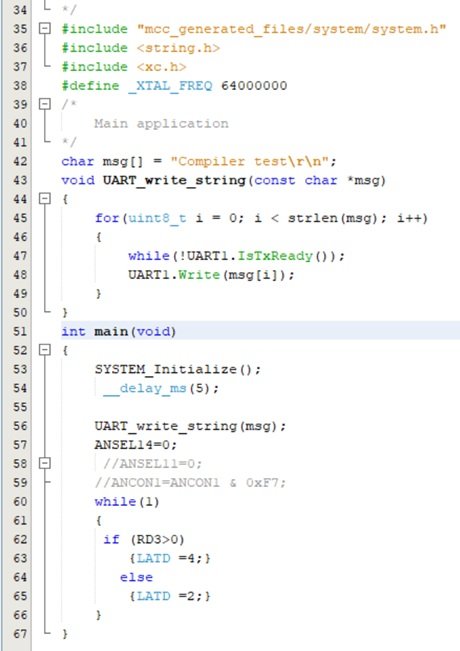Image resolution: width=460 pixels, height=651 pixels.
Task: Collapse the commented code fold at line 58
Action: coord(44,463)
